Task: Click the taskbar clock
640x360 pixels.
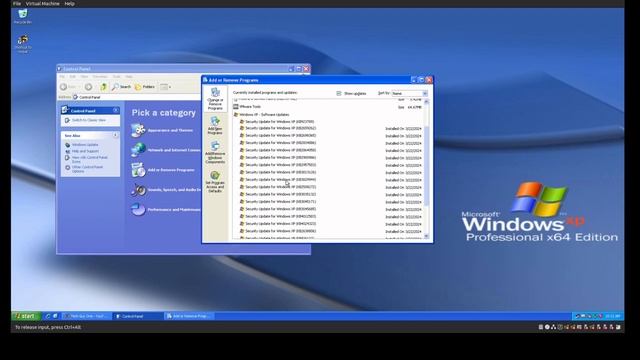Action: click(613, 316)
